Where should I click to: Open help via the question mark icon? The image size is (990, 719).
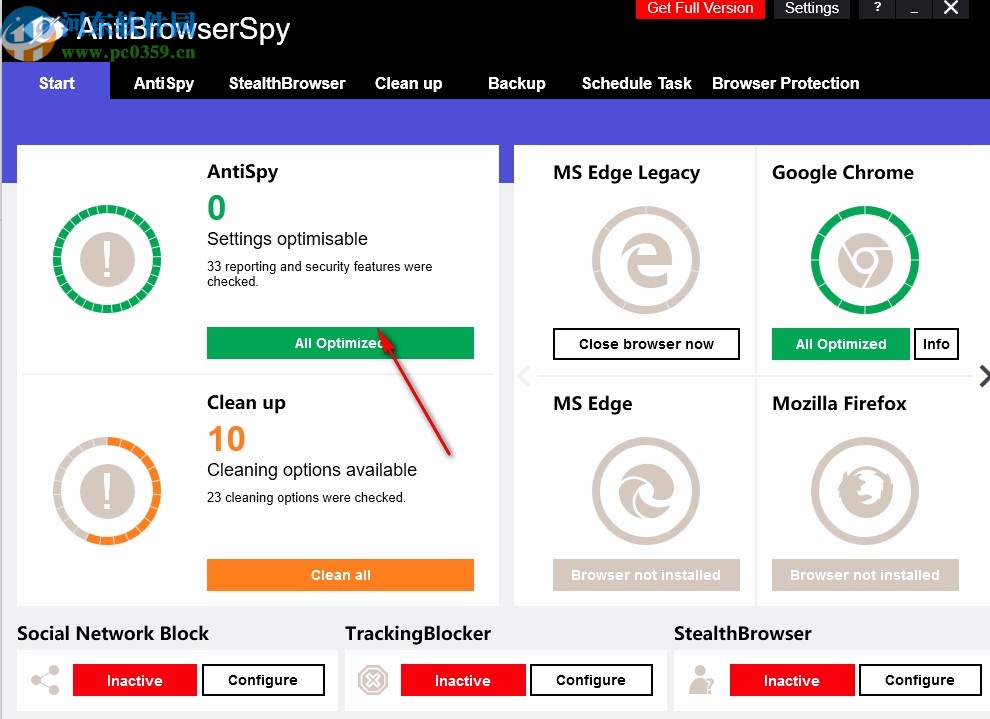[x=877, y=9]
